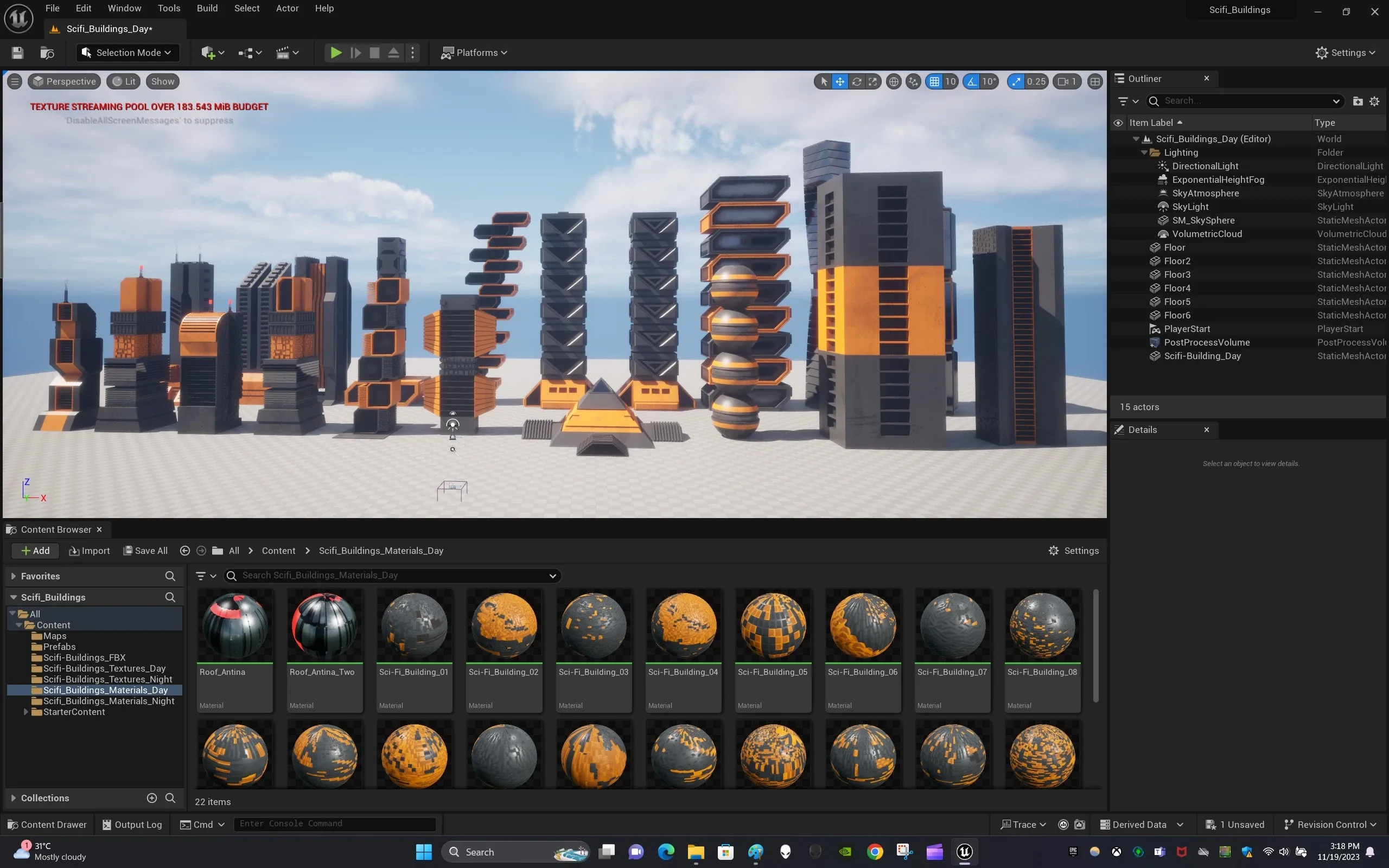Open the quick add actor icon
Image resolution: width=1389 pixels, height=868 pixels.
pyautogui.click(x=208, y=53)
